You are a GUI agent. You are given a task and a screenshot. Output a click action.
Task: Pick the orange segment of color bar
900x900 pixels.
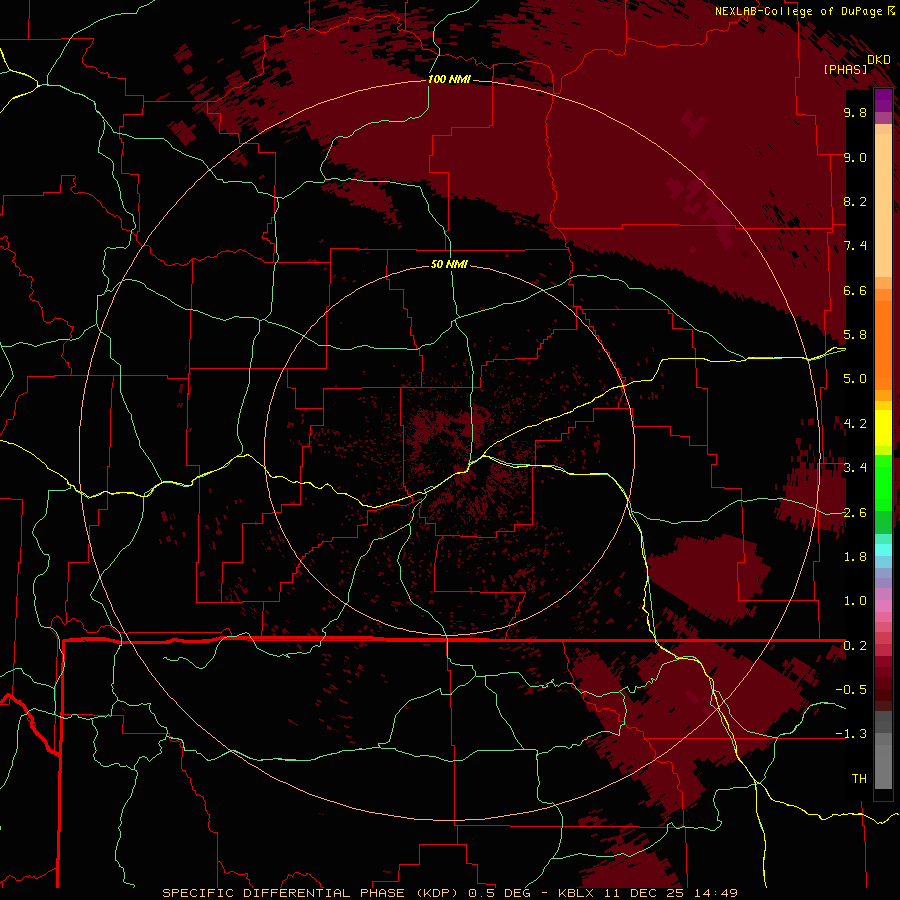883,344
